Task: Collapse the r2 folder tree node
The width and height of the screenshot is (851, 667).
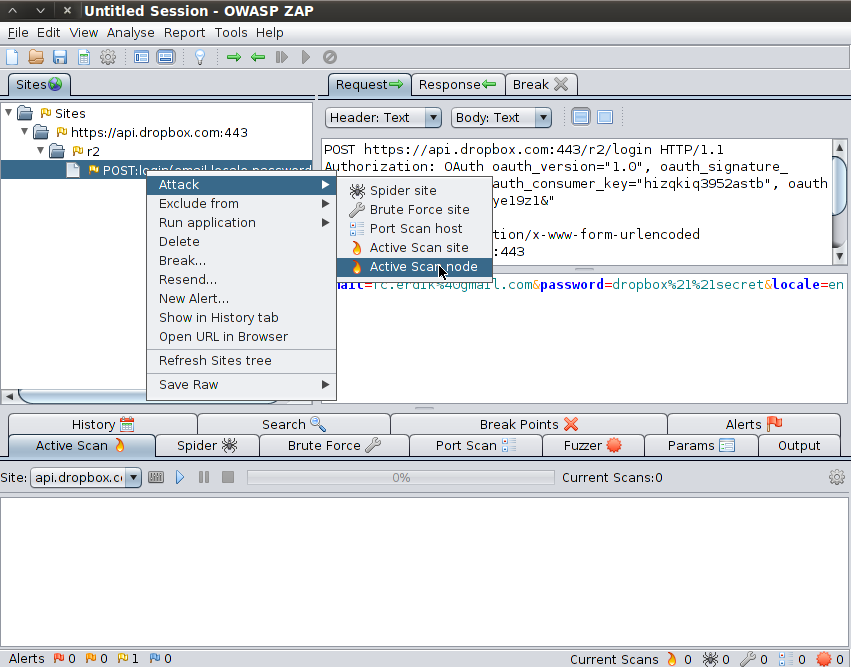Action: tap(41, 150)
